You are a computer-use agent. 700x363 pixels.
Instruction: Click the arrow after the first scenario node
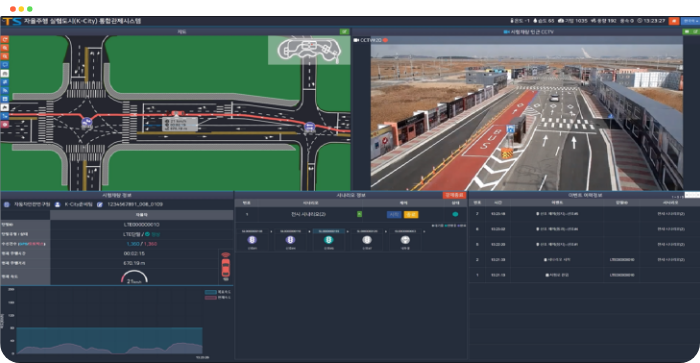tap(271, 232)
